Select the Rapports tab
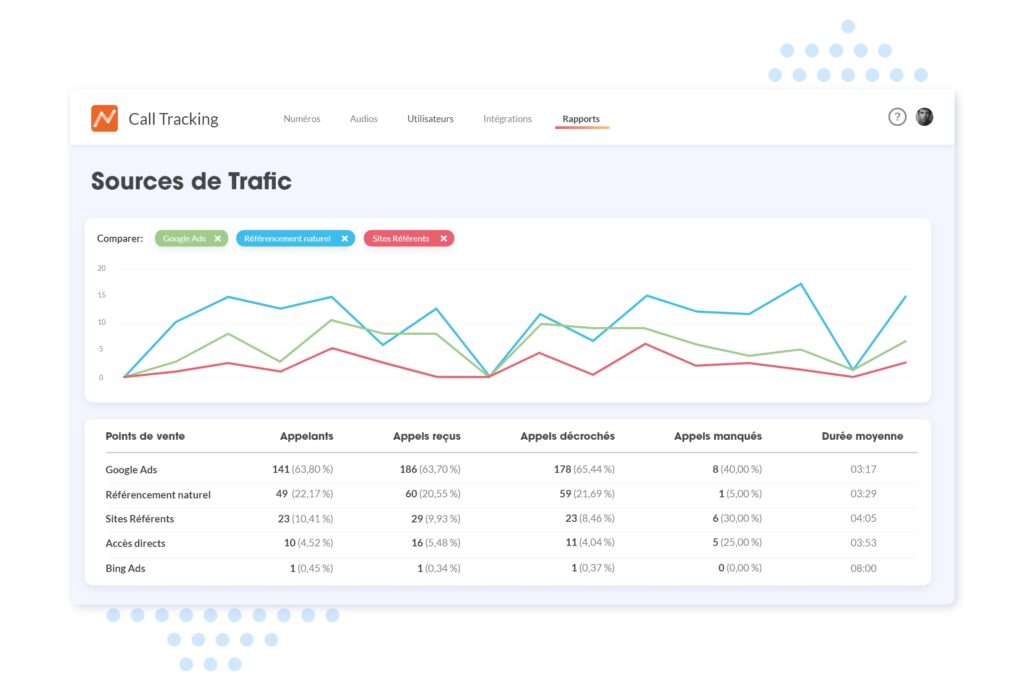1024x693 pixels. (581, 119)
